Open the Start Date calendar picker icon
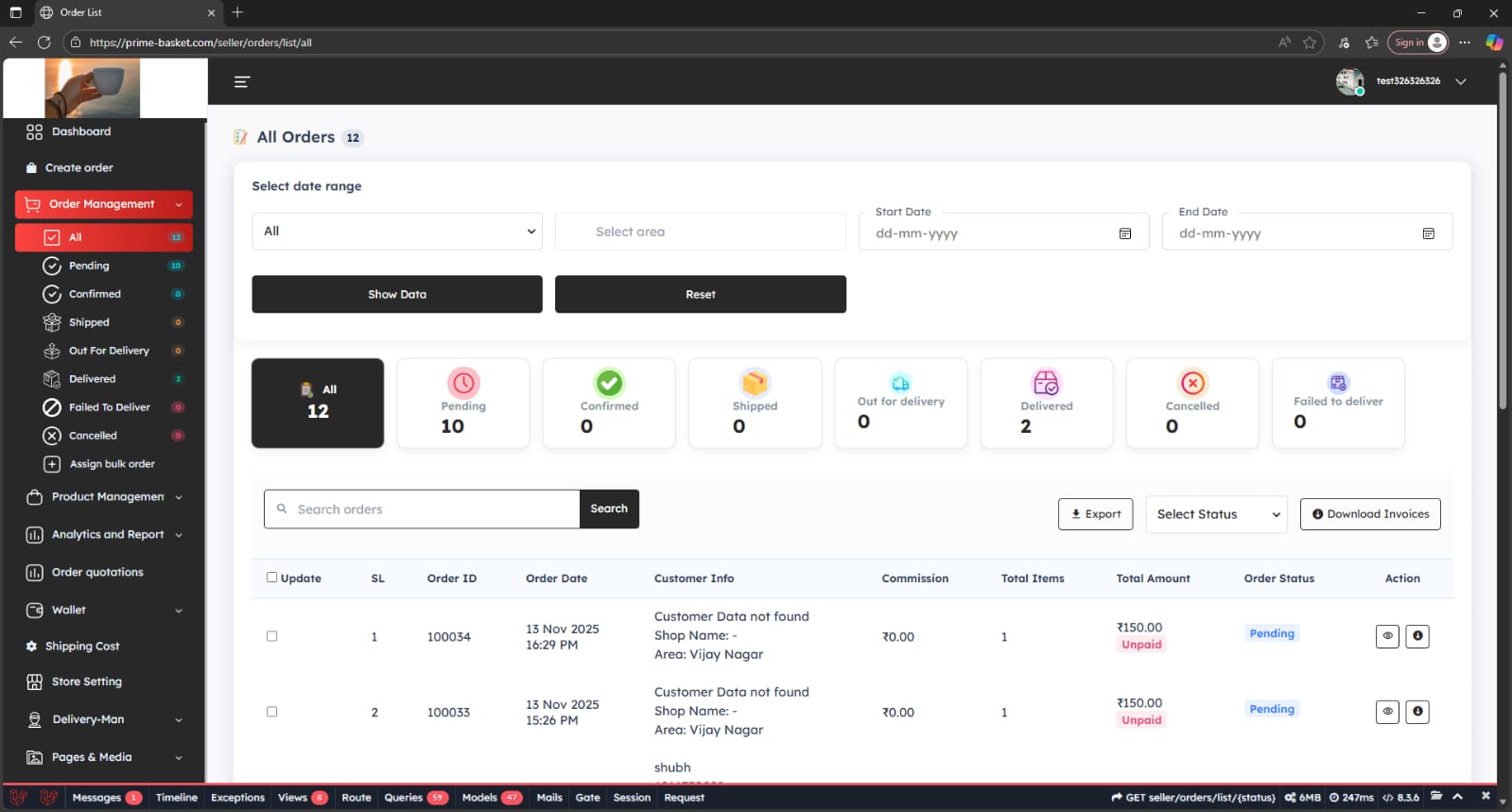This screenshot has height=812, width=1512. coord(1125,233)
